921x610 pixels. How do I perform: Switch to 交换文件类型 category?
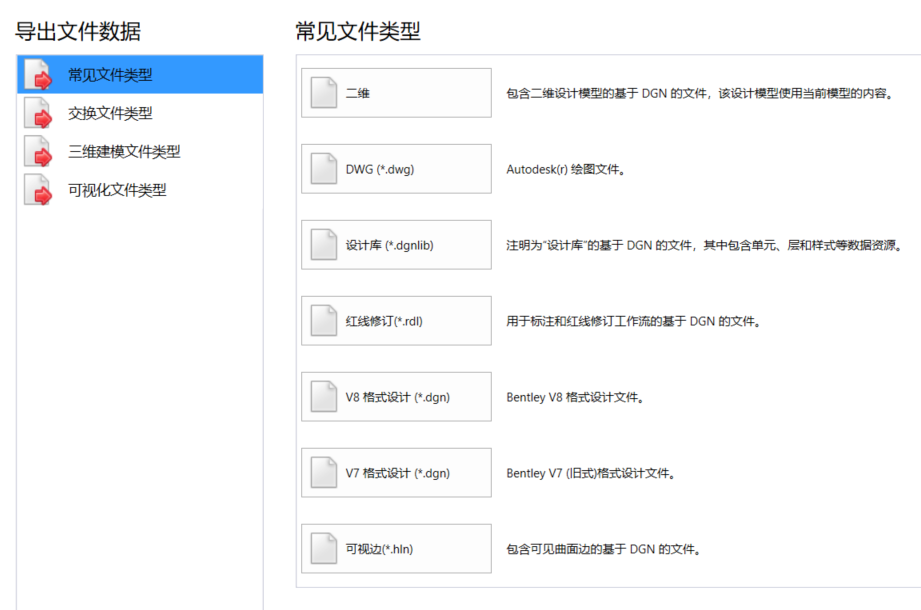110,113
